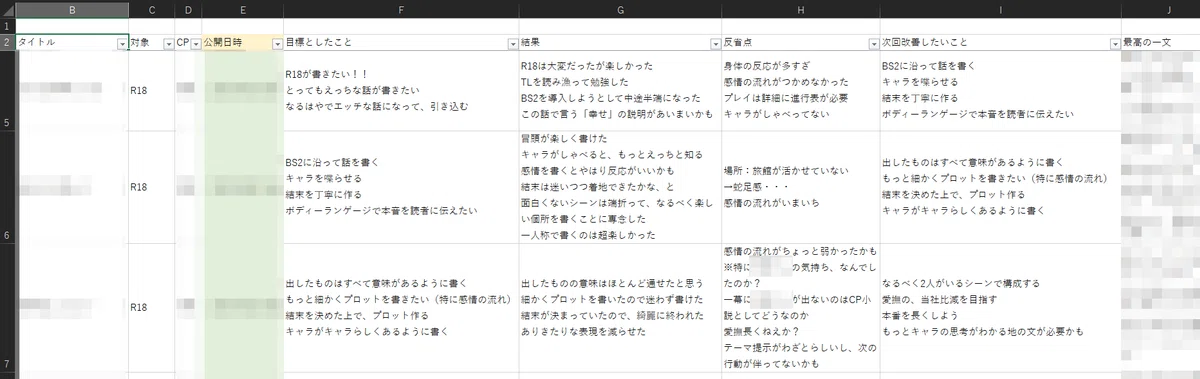This screenshot has height=379, width=1200.
Task: Select column F cell in row 7
Action: coord(401,308)
